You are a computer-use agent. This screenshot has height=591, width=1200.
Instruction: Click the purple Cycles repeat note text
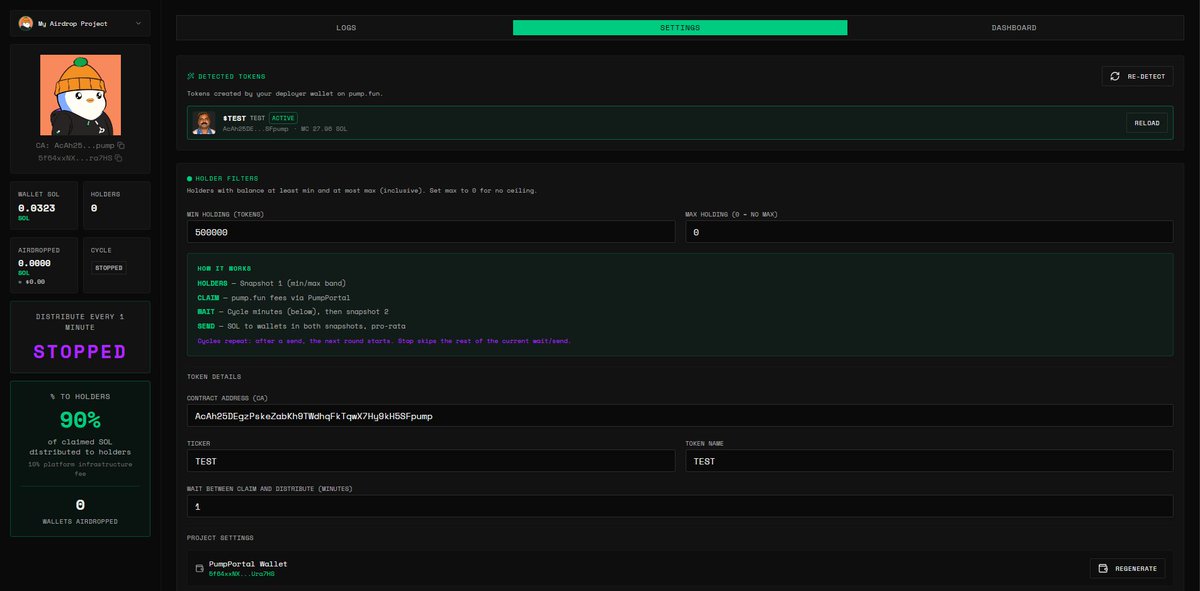[384, 341]
